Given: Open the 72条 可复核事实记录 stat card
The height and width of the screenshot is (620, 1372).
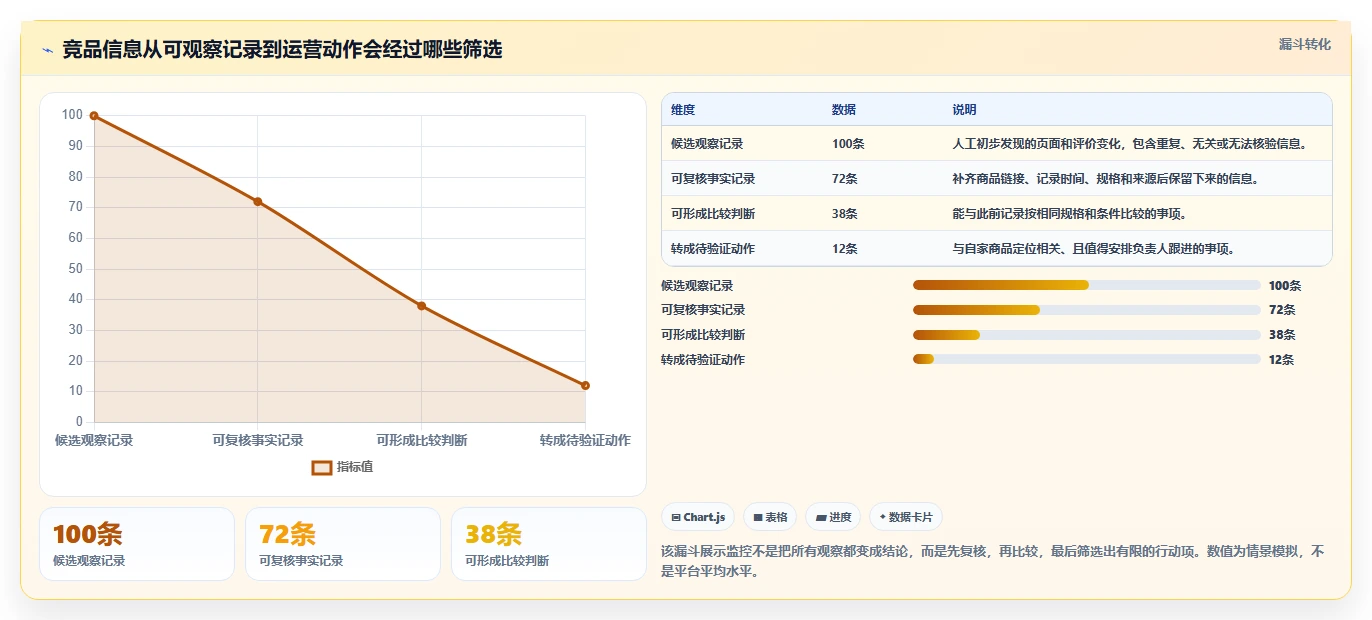Looking at the screenshot, I should pyautogui.click(x=343, y=544).
